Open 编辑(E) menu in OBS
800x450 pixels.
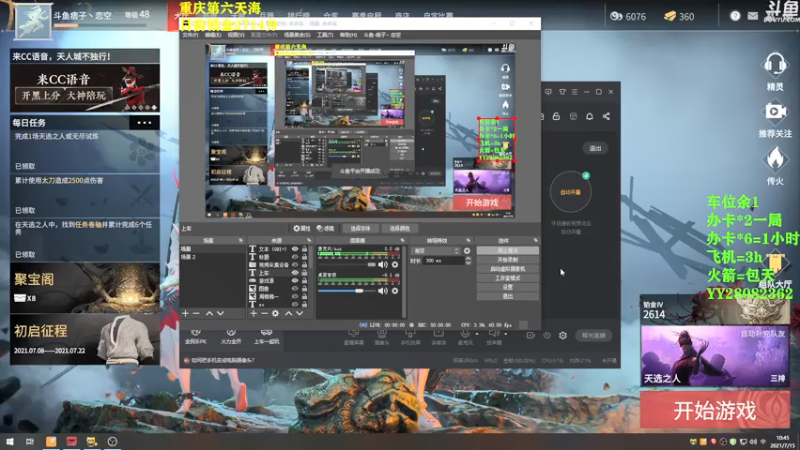pos(213,35)
